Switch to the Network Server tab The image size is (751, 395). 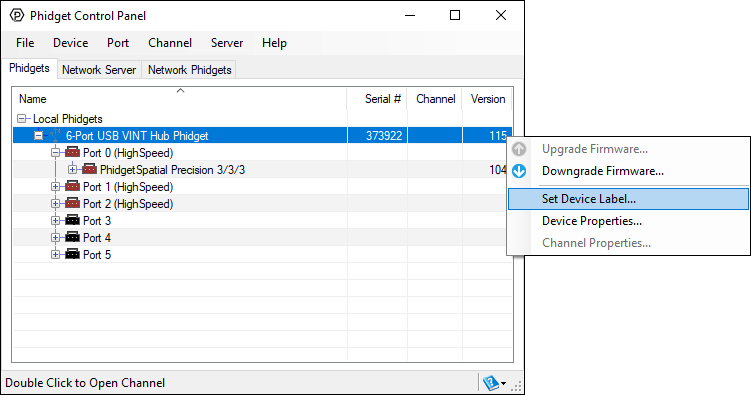coord(99,70)
